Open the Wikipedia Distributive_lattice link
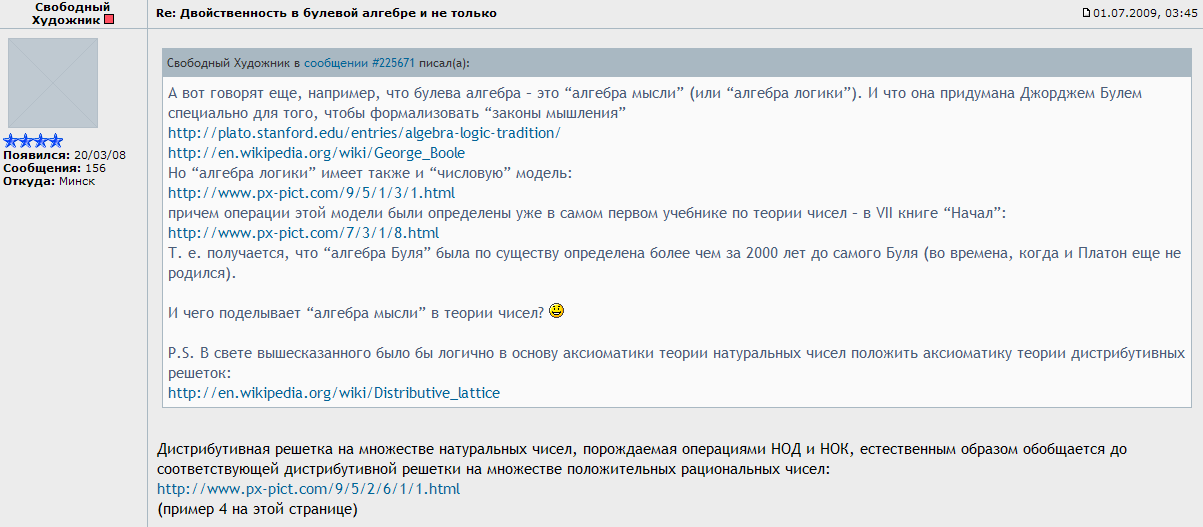Viewport: 1203px width, 527px height. [x=333, y=393]
